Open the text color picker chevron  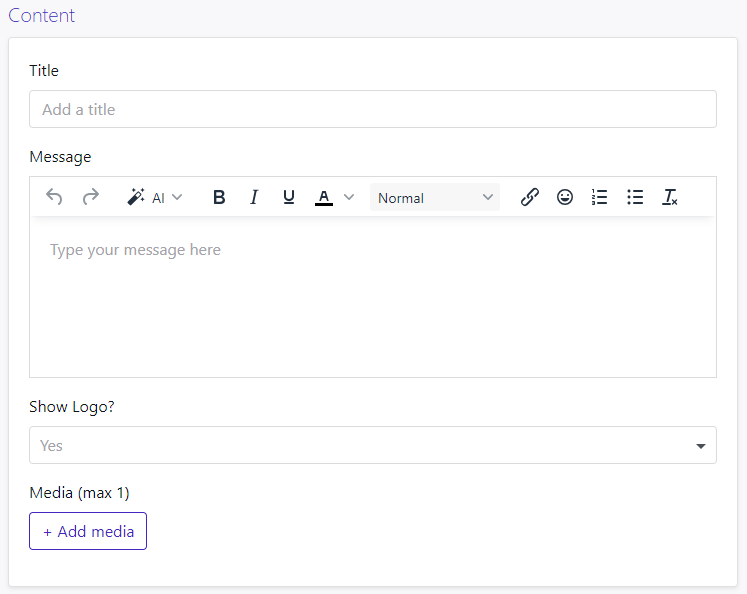[x=349, y=197]
